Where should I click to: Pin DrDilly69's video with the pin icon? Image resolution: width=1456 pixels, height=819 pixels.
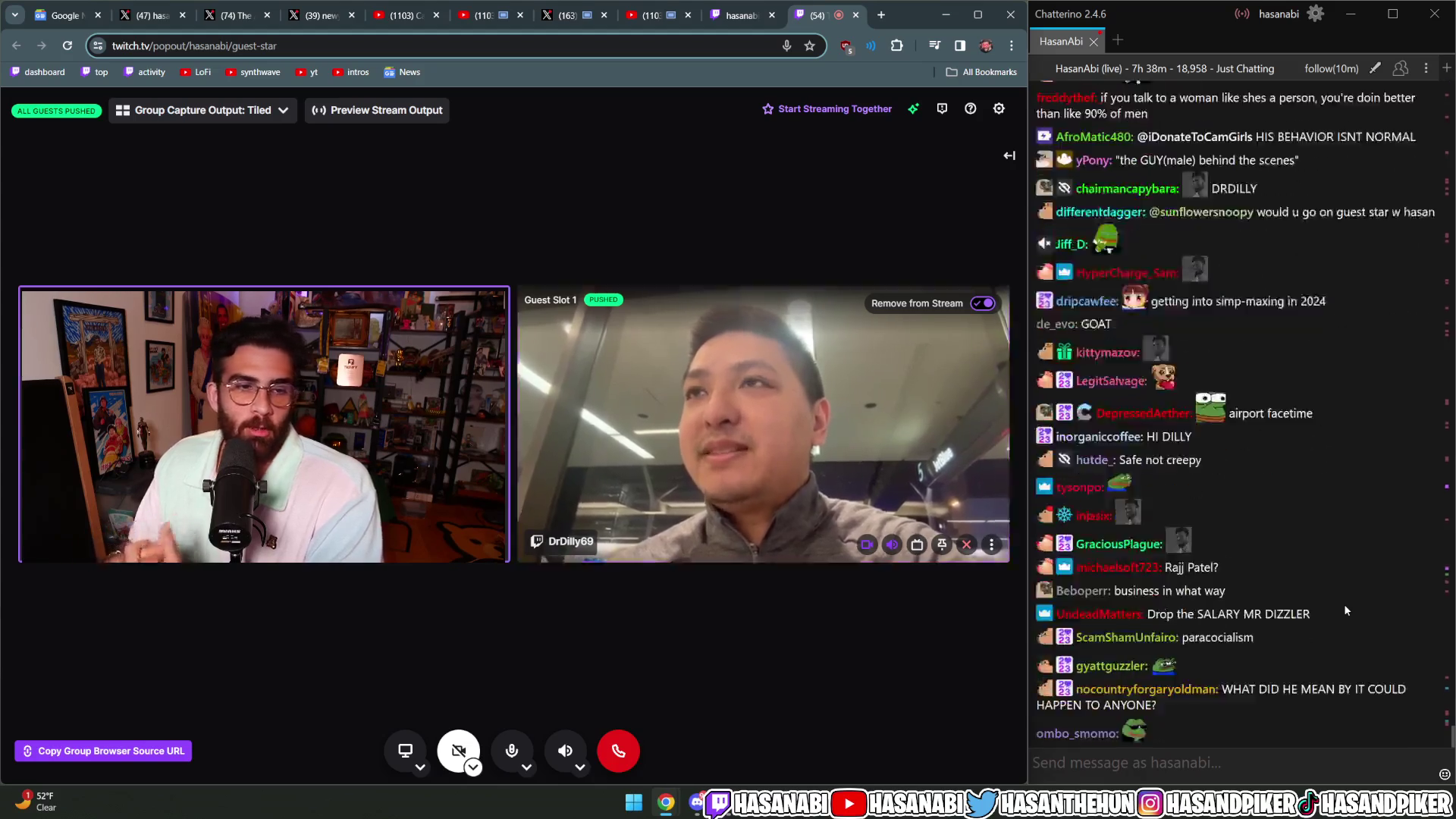[x=940, y=544]
